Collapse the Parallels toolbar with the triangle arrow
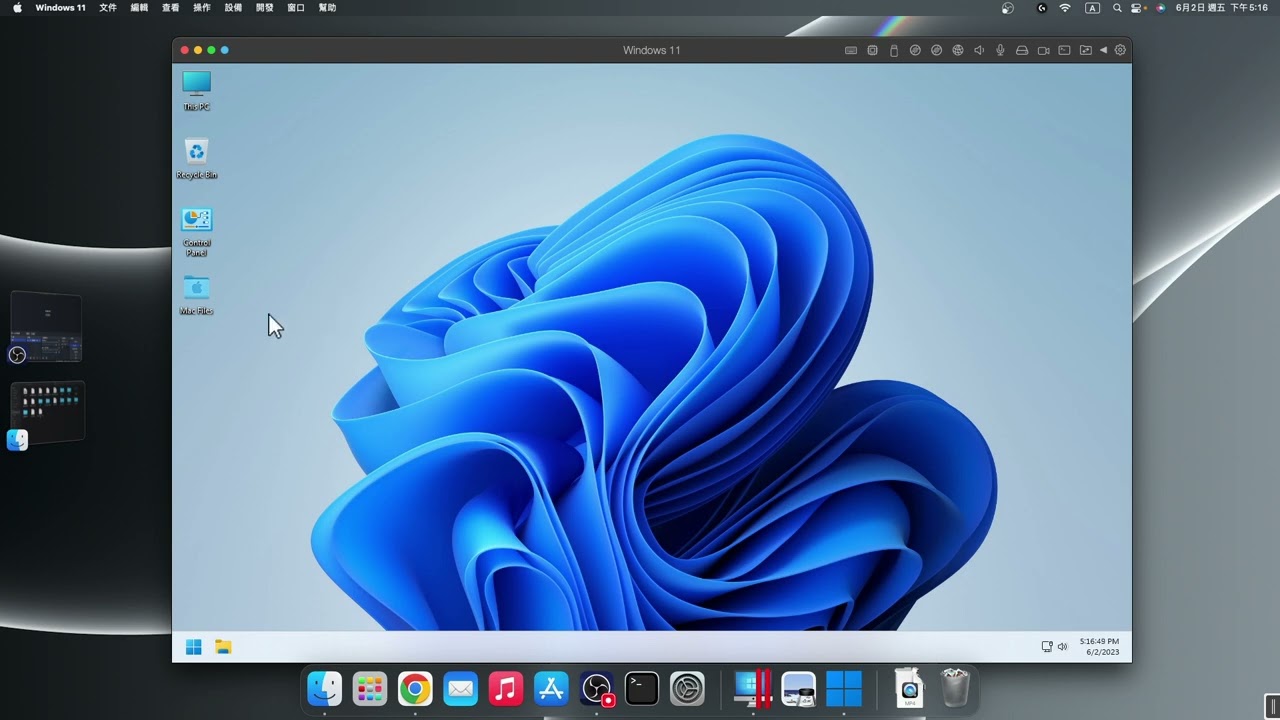Viewport: 1280px width, 720px height. click(1104, 50)
